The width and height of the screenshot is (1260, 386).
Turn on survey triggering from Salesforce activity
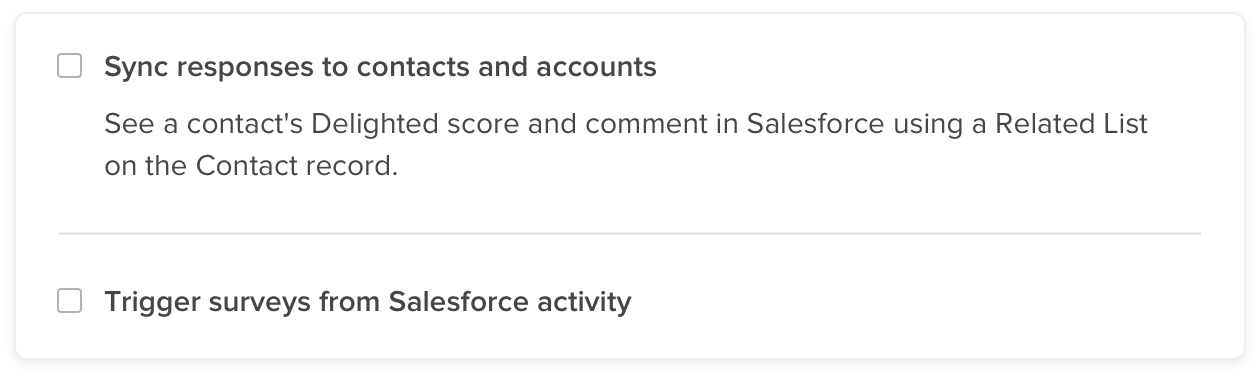pos(69,301)
